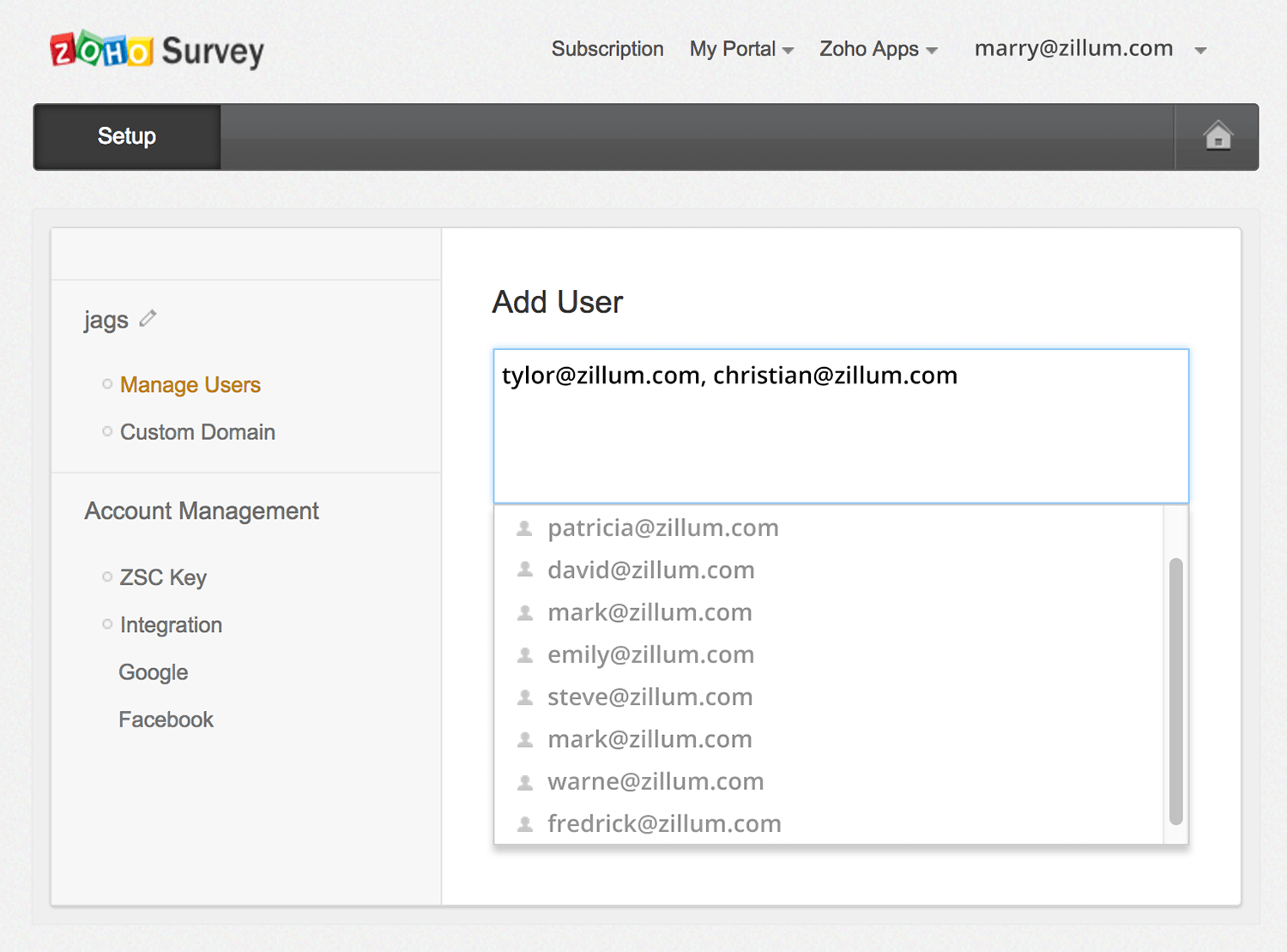The image size is (1287, 952).
Task: Switch to the Setup tab
Action: tap(126, 136)
